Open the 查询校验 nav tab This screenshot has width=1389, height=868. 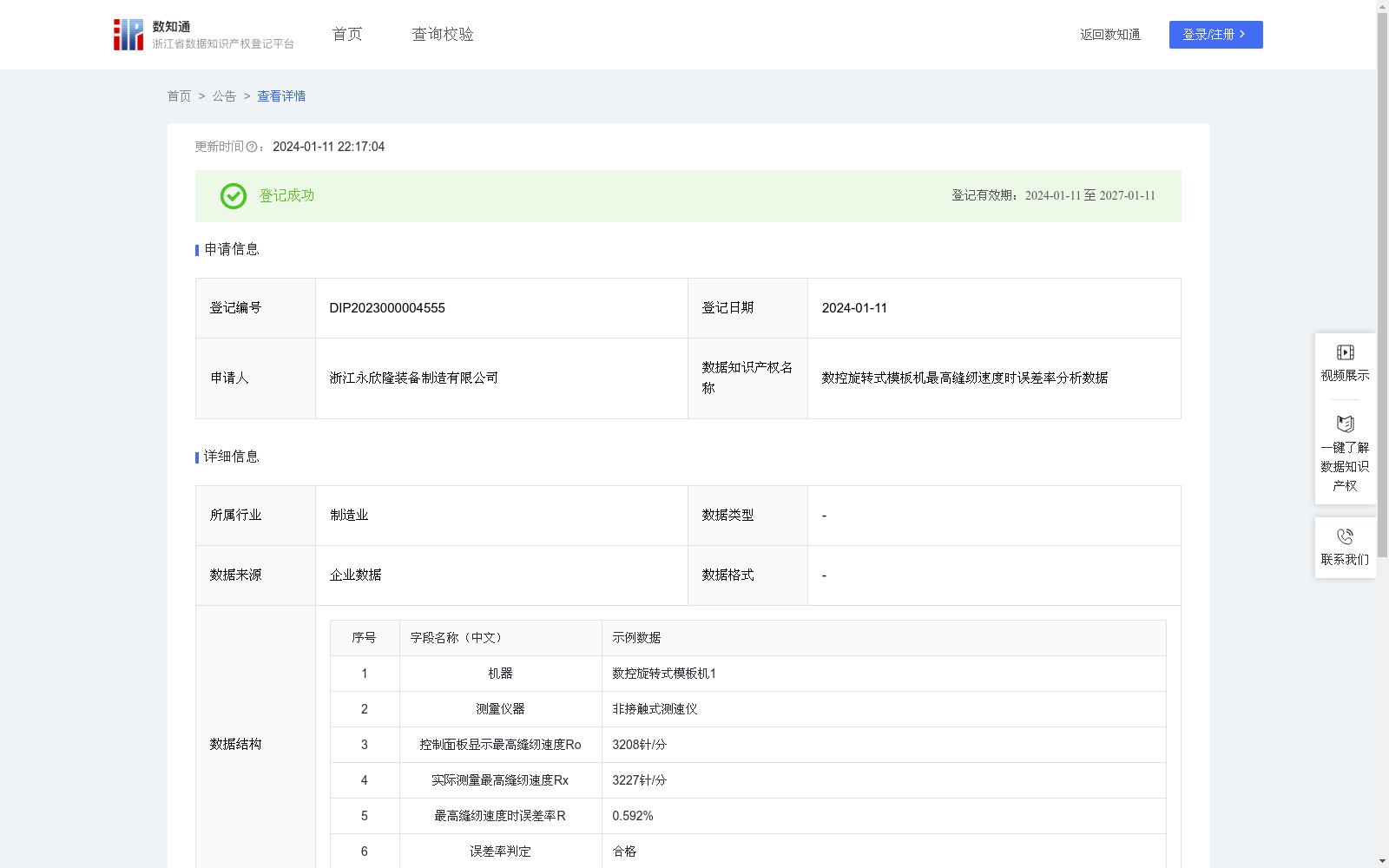click(x=443, y=35)
